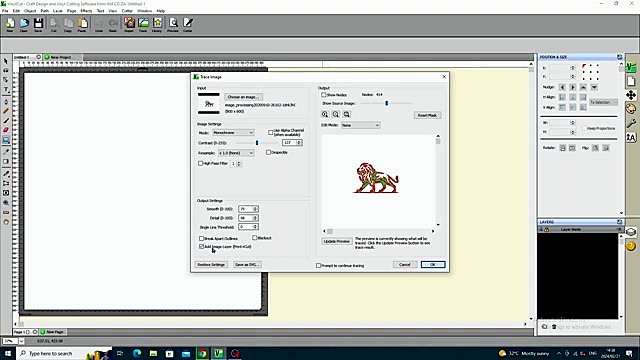Click the Cutter toolbar icon
This screenshot has height=360, width=640.
pos(188,24)
